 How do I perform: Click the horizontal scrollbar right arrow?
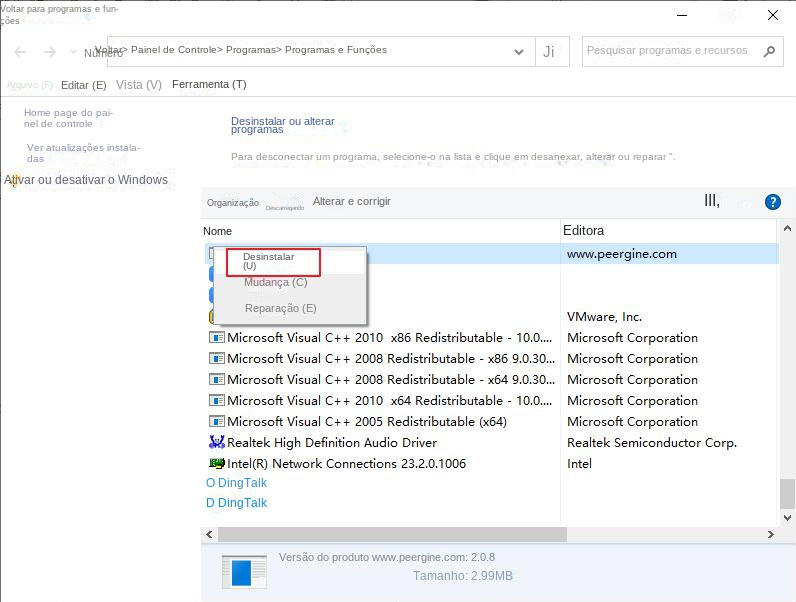[771, 534]
